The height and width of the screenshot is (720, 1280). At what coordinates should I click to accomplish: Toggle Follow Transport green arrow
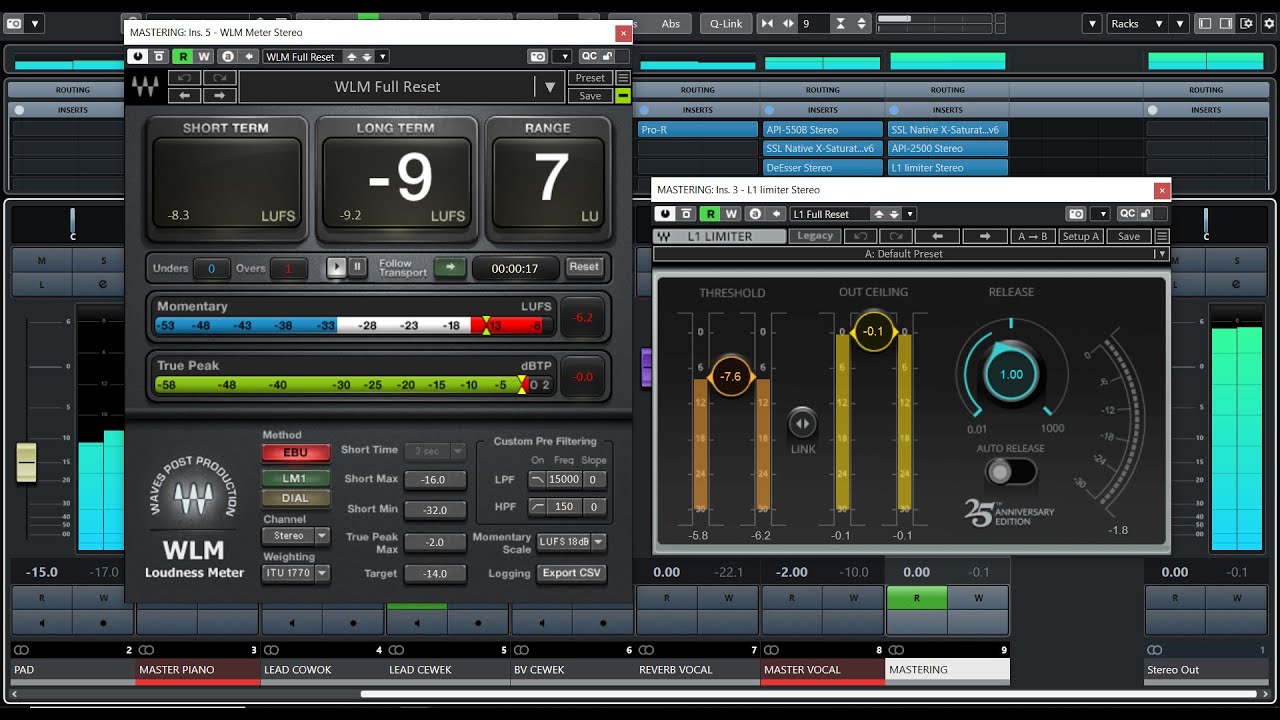pyautogui.click(x=449, y=267)
